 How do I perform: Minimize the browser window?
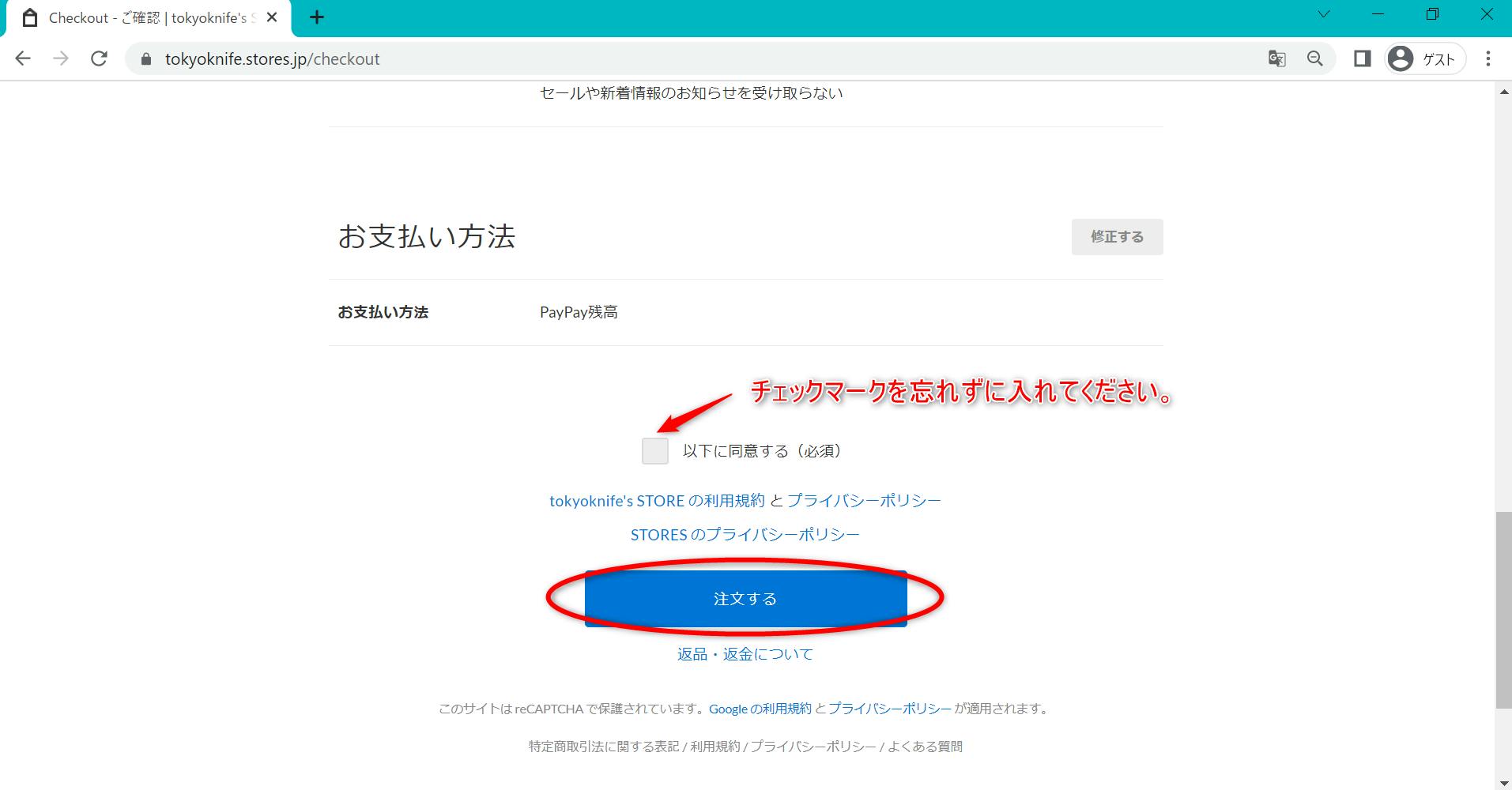pos(1378,14)
